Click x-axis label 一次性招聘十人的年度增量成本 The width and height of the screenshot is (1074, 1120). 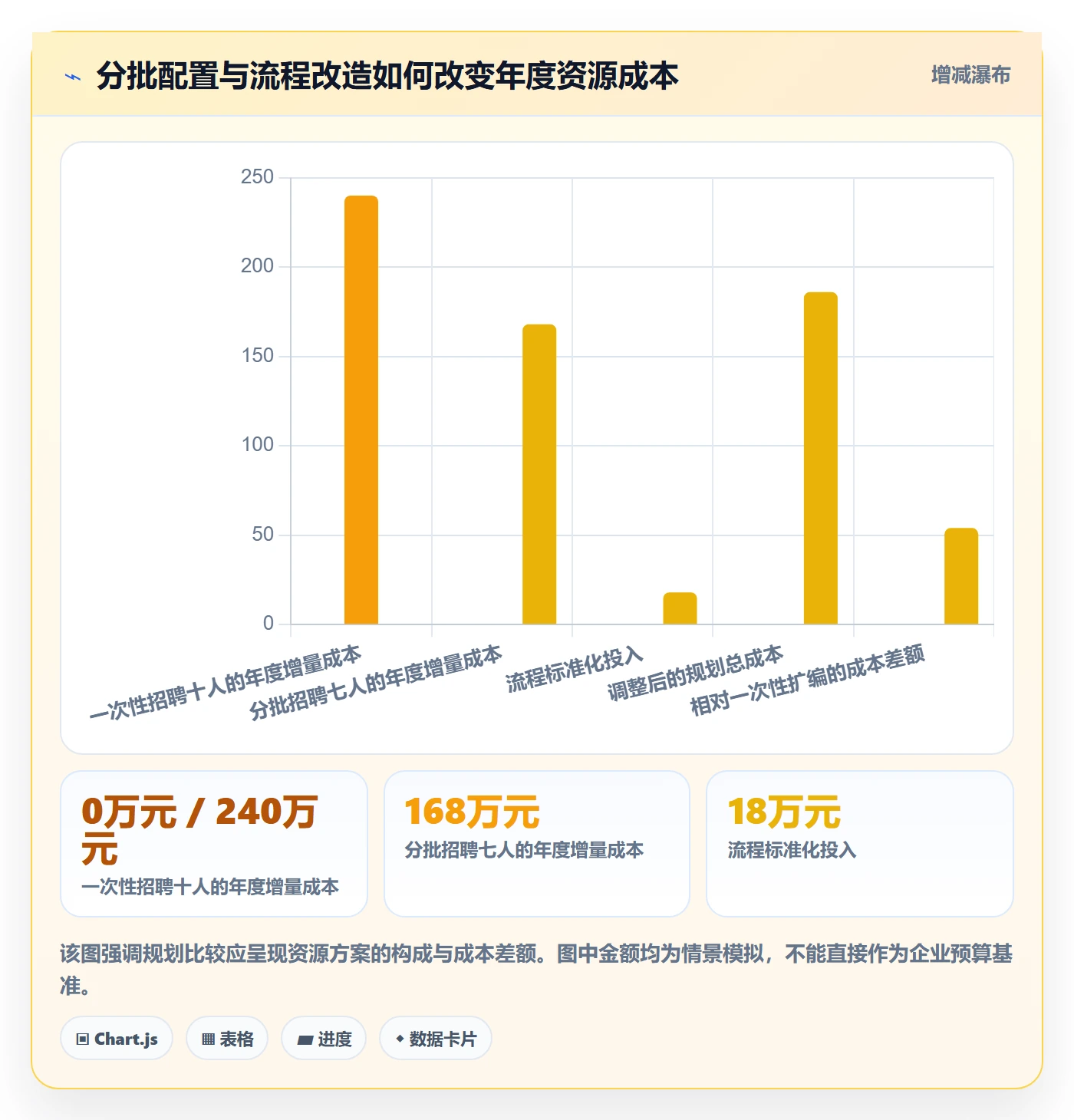click(x=225, y=682)
